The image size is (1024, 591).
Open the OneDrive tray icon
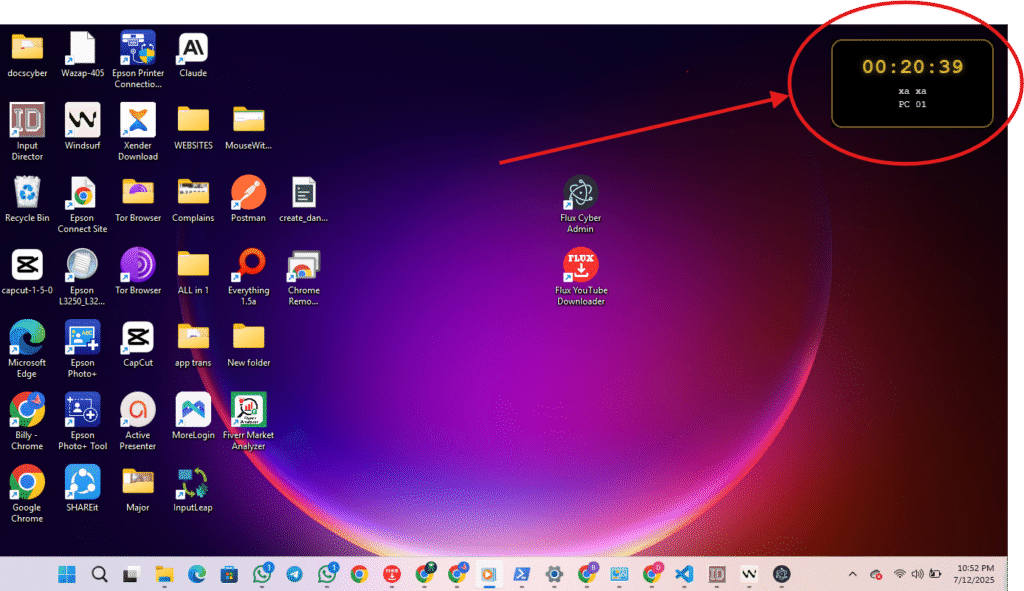(876, 575)
